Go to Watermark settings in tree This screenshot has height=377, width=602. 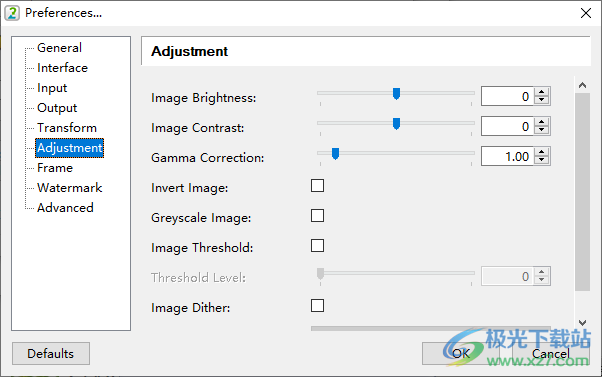(x=69, y=187)
